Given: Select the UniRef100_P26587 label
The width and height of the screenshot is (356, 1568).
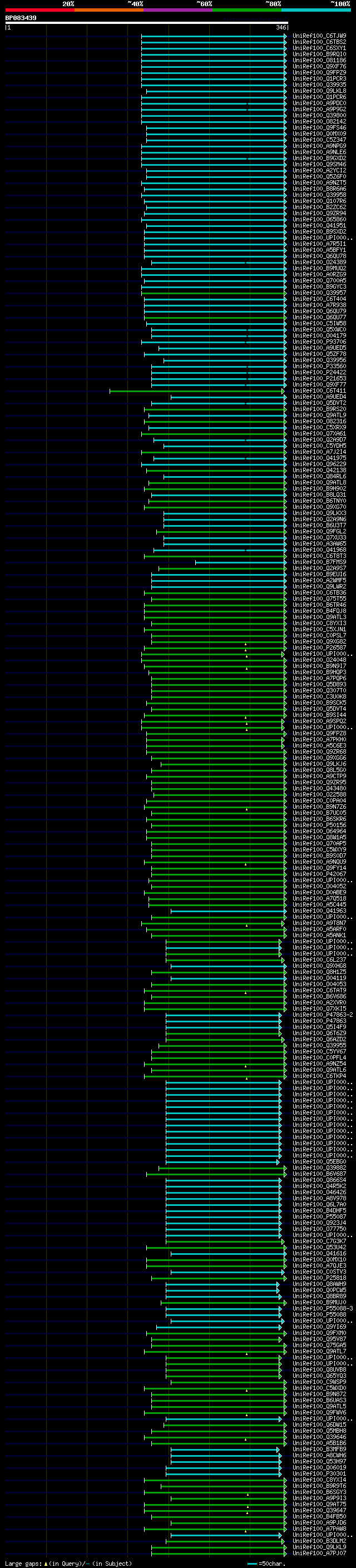Looking at the screenshot, I should pos(319,647).
